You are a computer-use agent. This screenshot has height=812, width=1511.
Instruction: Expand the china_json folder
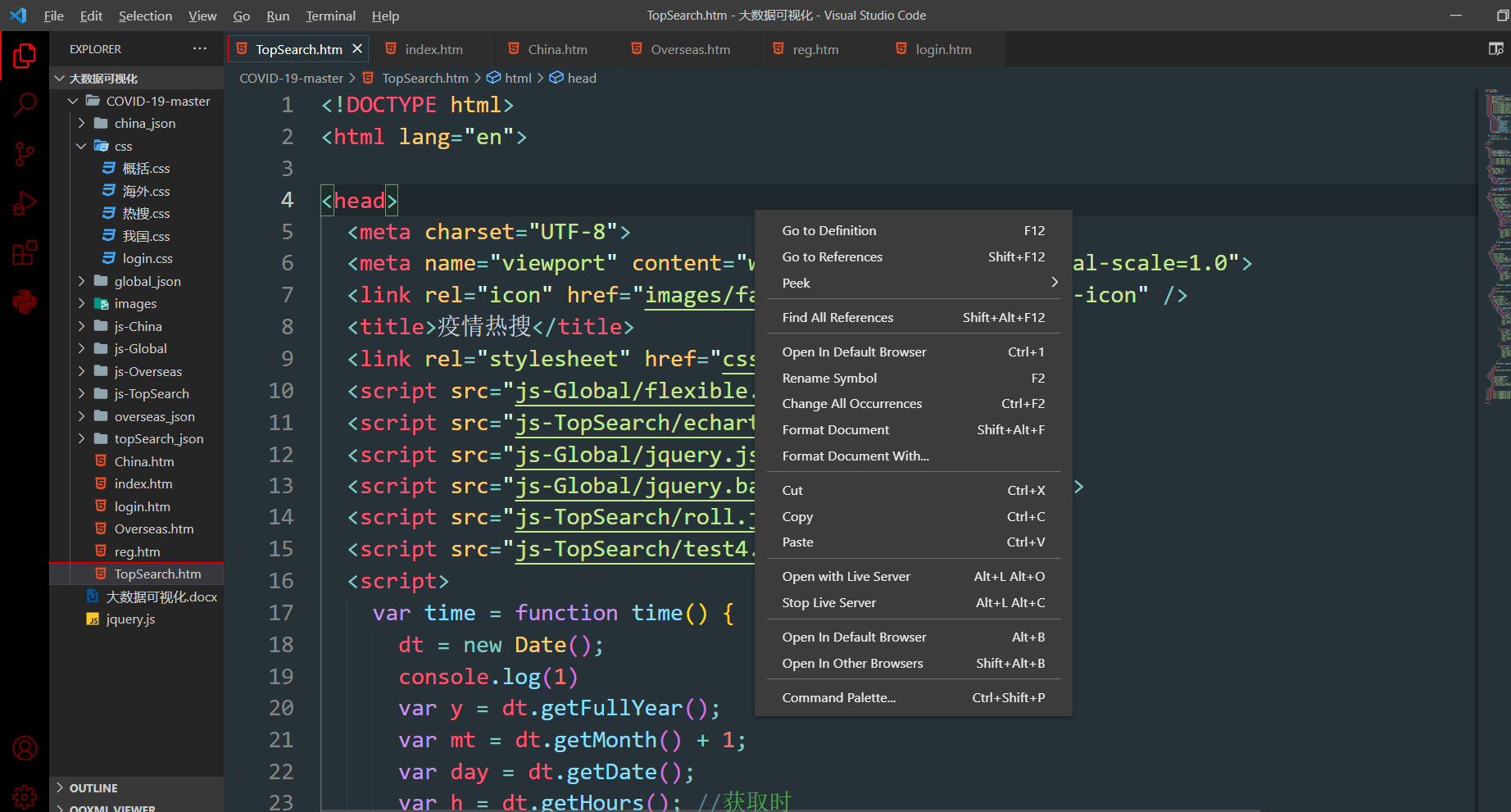click(x=81, y=123)
